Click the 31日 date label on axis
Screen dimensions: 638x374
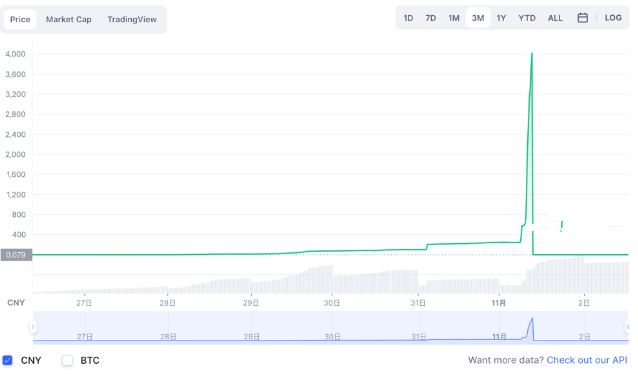(x=418, y=303)
